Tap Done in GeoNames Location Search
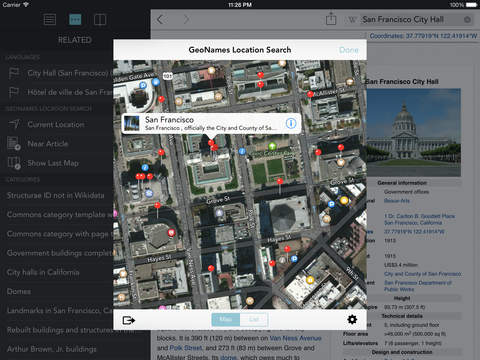The image size is (480, 360). [x=349, y=50]
